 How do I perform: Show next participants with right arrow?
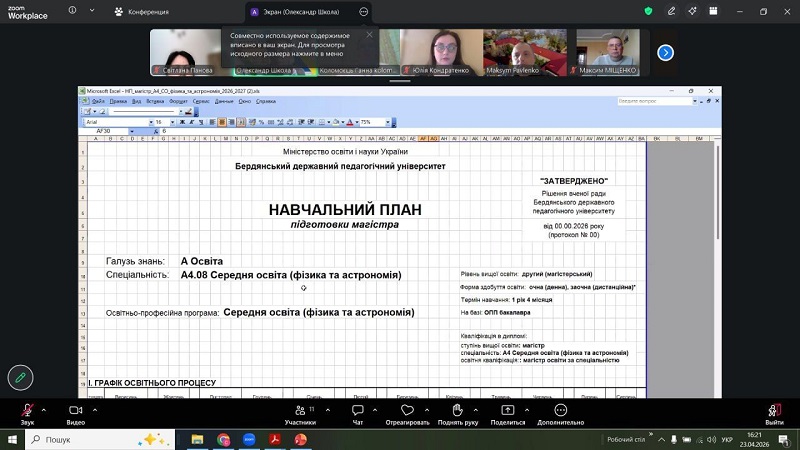(665, 53)
